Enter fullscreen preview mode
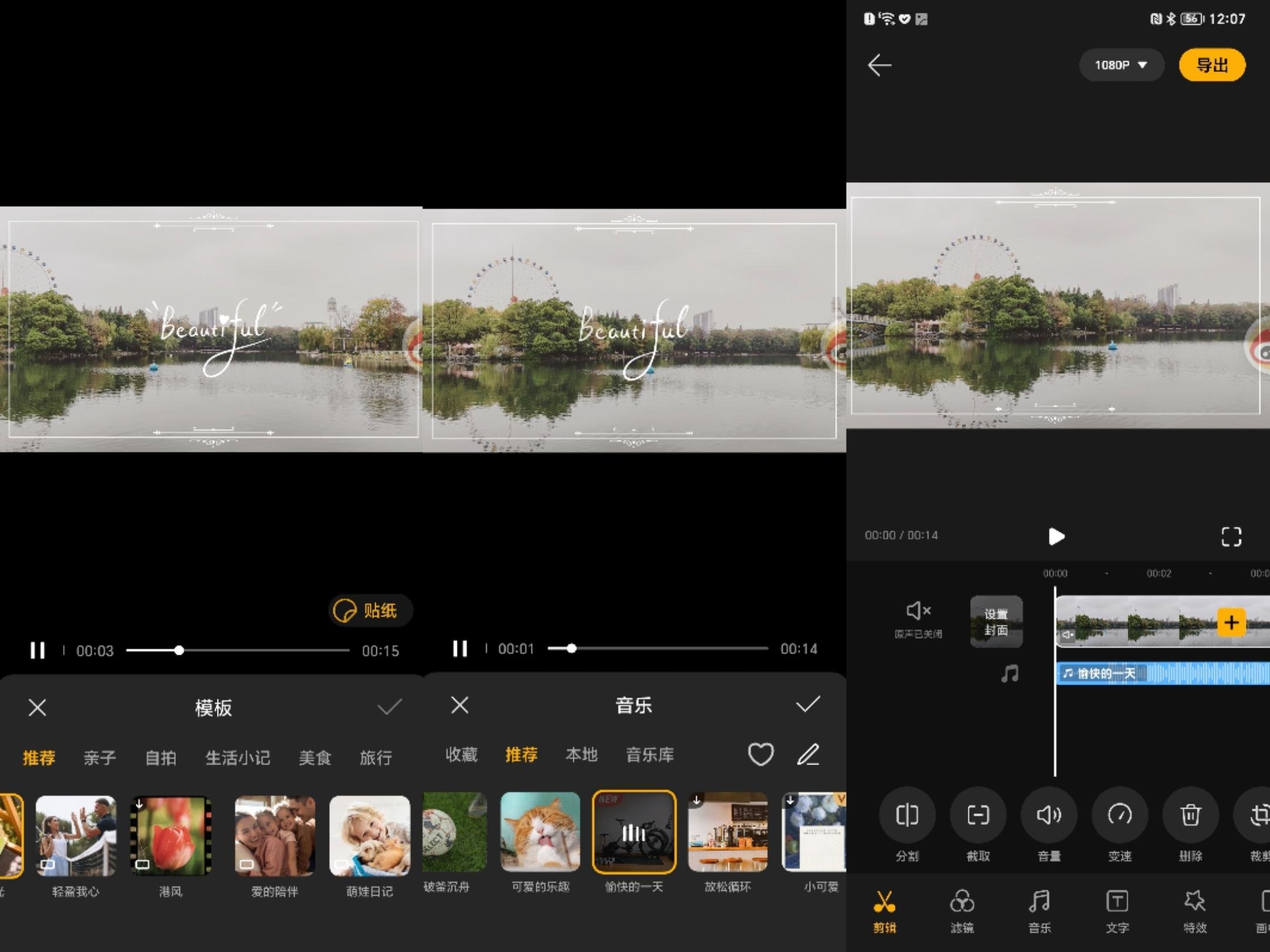The image size is (1270, 952). click(x=1231, y=537)
